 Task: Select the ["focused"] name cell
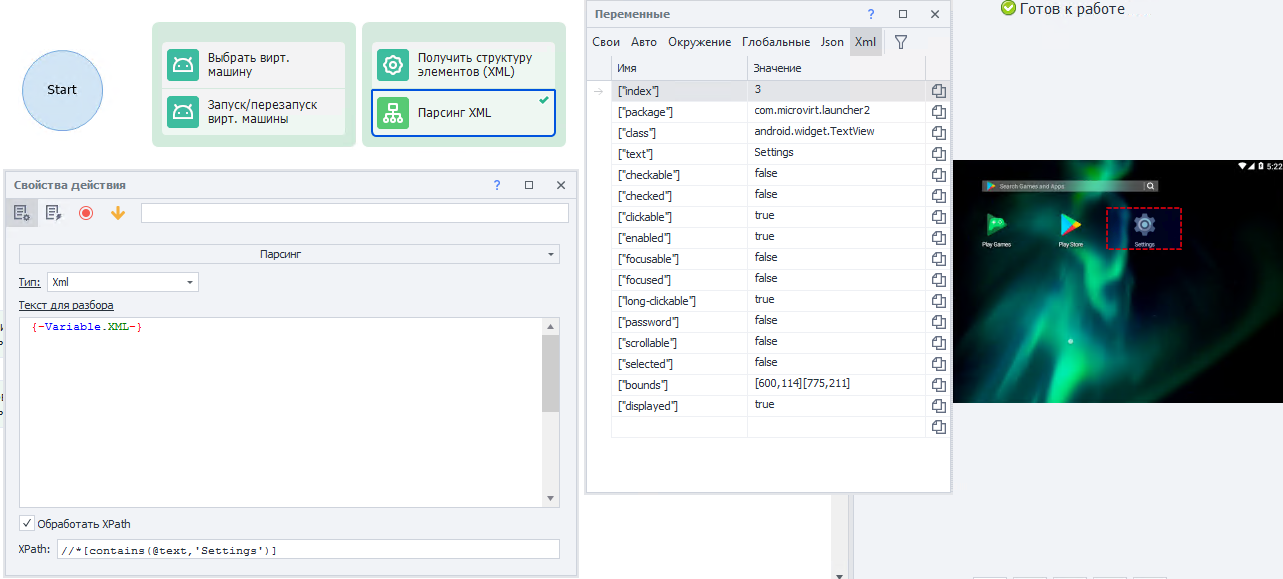tap(679, 280)
